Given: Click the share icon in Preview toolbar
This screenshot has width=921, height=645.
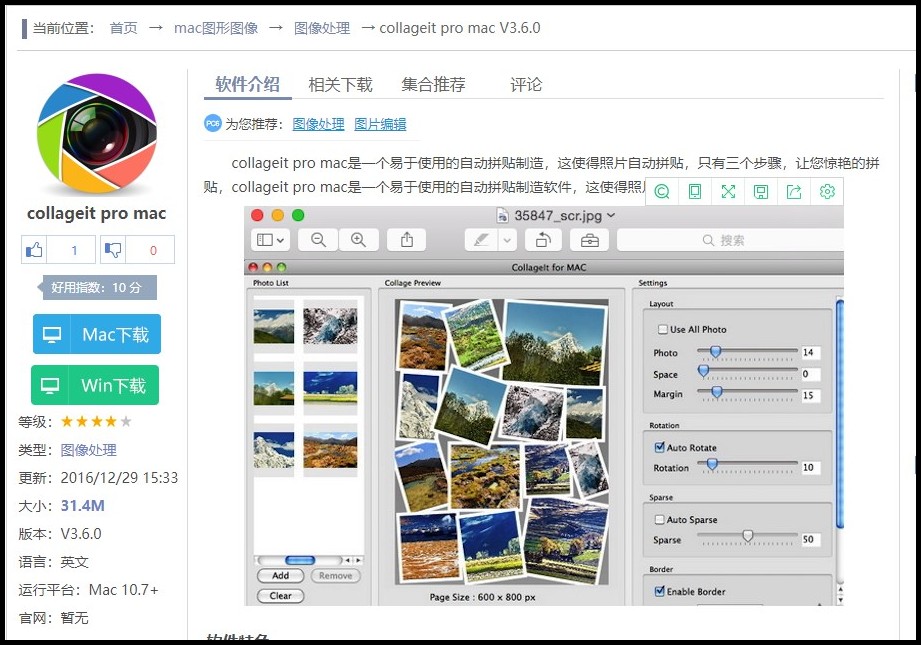Looking at the screenshot, I should click(406, 240).
